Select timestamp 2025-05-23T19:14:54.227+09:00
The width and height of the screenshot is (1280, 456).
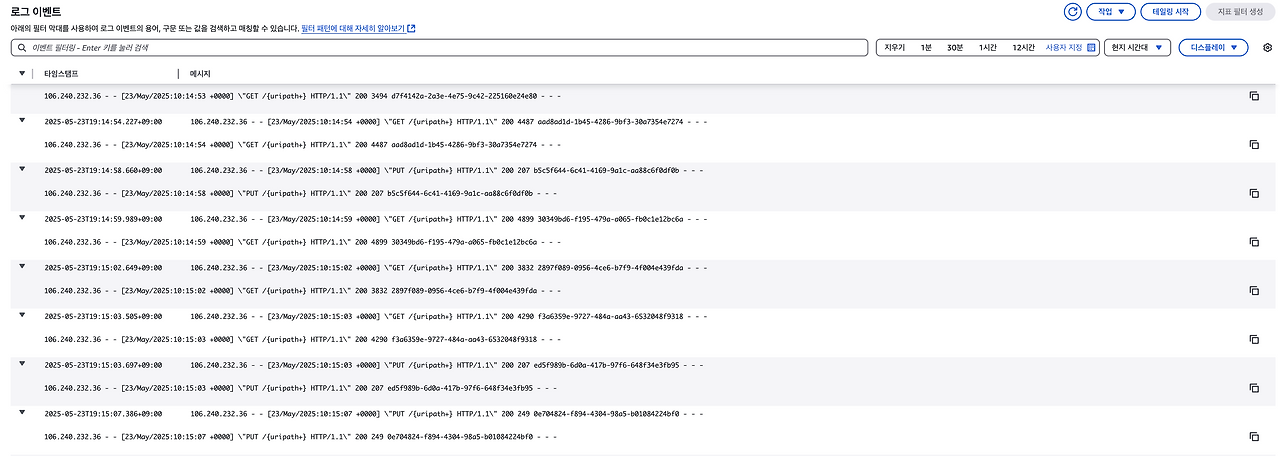(x=103, y=121)
